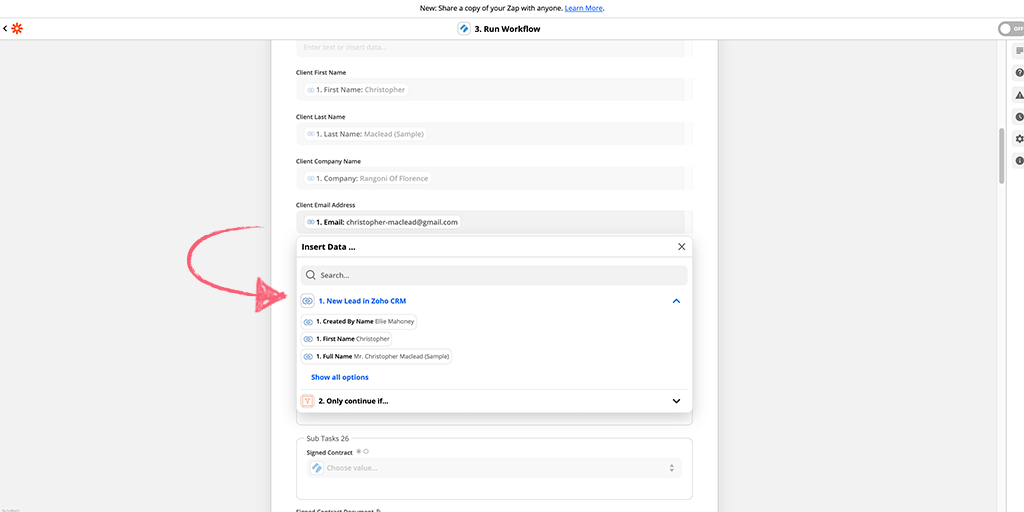
Task: Click the New Lead in Zoho CRM title
Action: coord(362,301)
